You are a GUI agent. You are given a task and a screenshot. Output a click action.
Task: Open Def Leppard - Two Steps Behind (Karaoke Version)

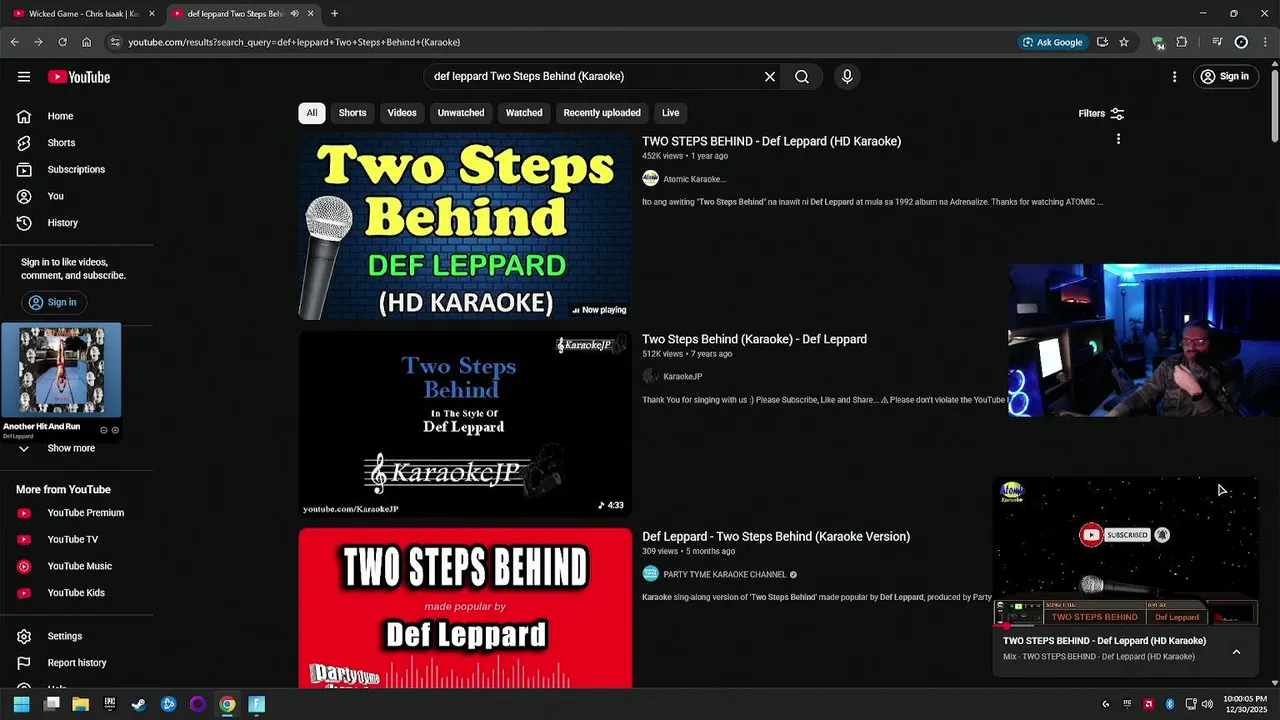pos(776,537)
